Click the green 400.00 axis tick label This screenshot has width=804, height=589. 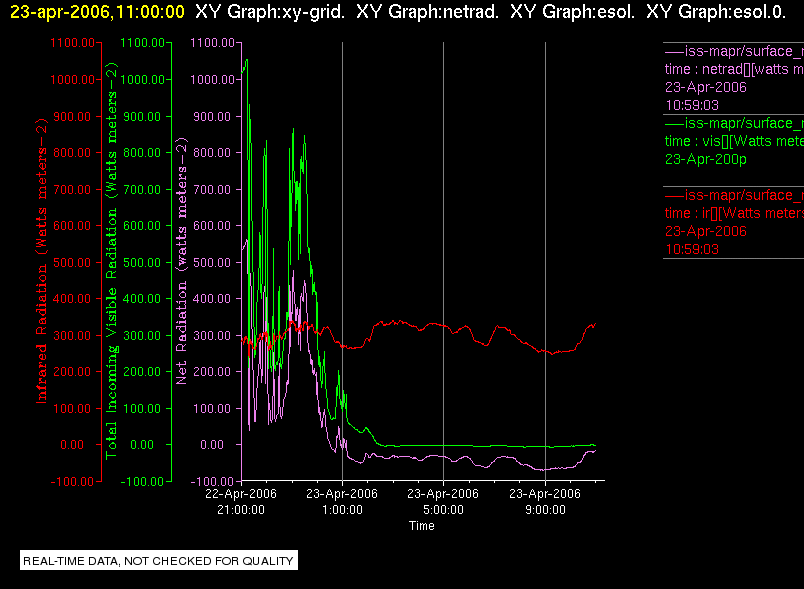click(142, 299)
